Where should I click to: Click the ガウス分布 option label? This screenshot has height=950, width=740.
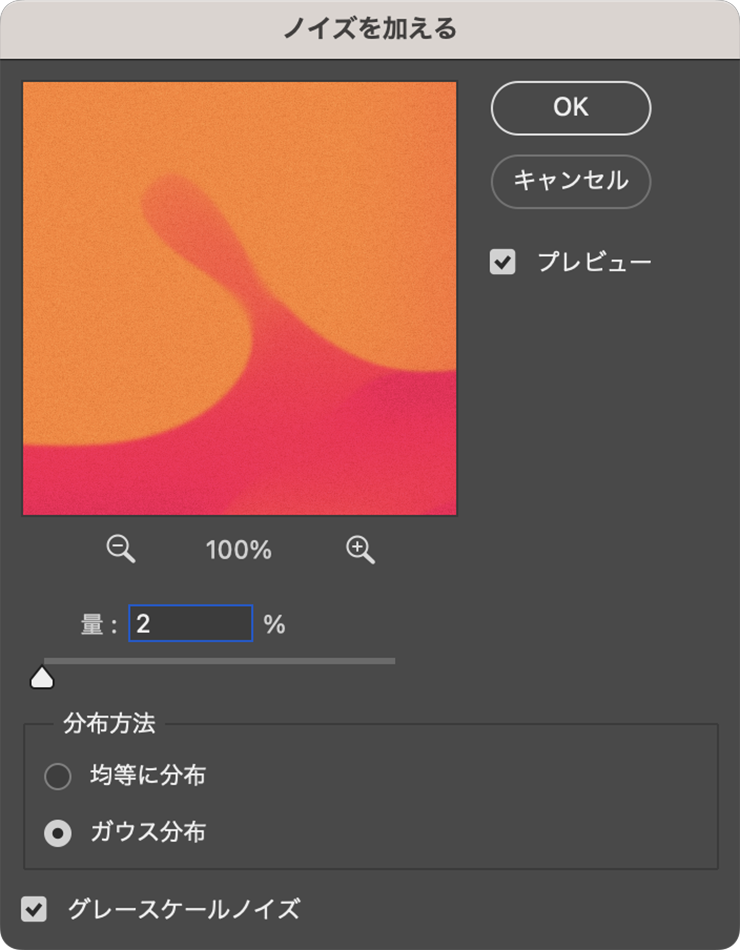click(x=148, y=832)
